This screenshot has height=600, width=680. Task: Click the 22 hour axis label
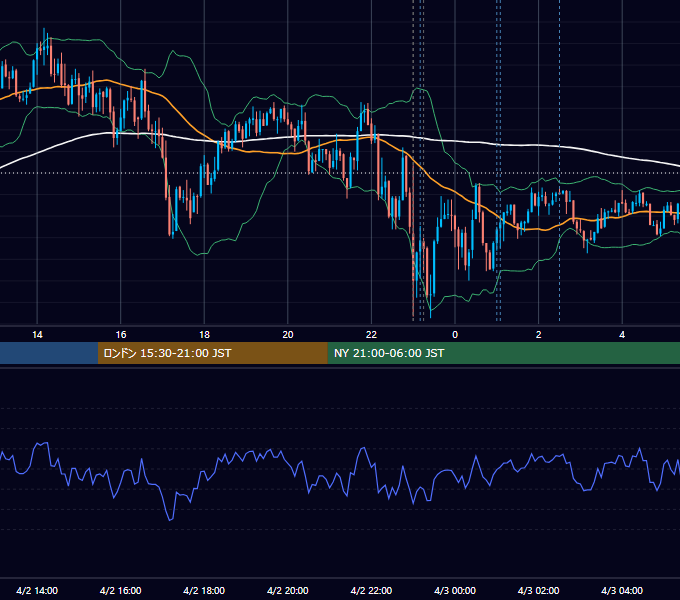(371, 335)
